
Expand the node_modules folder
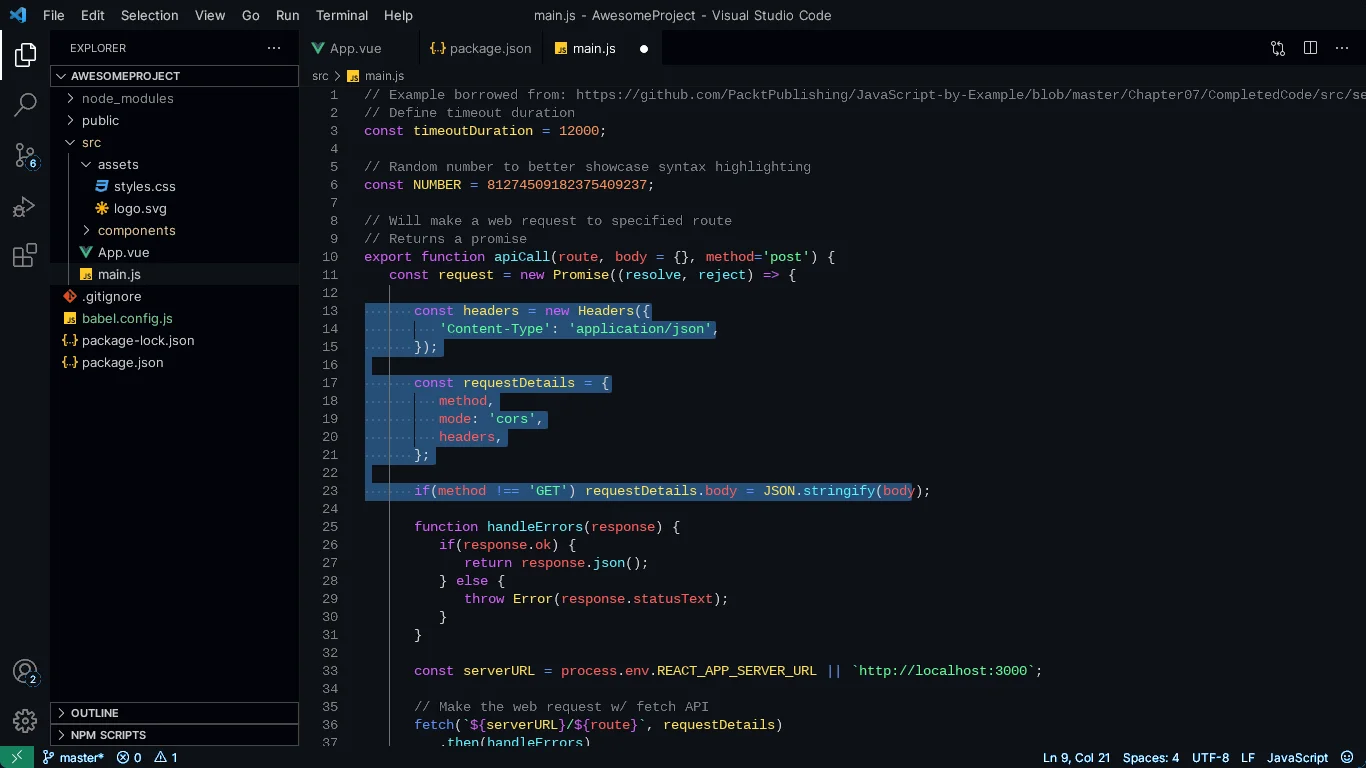click(x=175, y=98)
